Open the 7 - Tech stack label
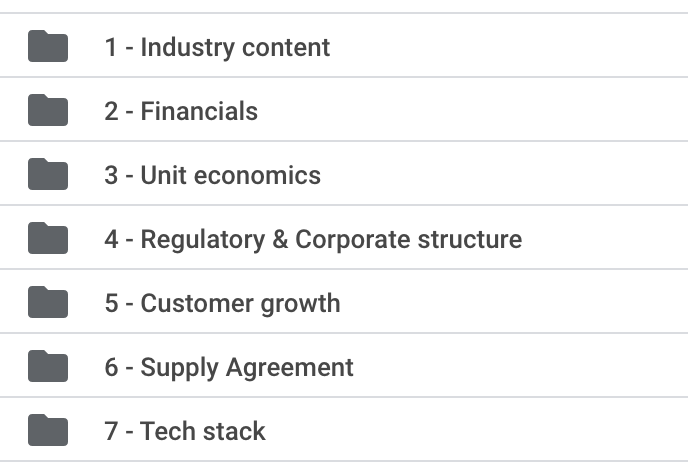The width and height of the screenshot is (688, 462). [185, 431]
